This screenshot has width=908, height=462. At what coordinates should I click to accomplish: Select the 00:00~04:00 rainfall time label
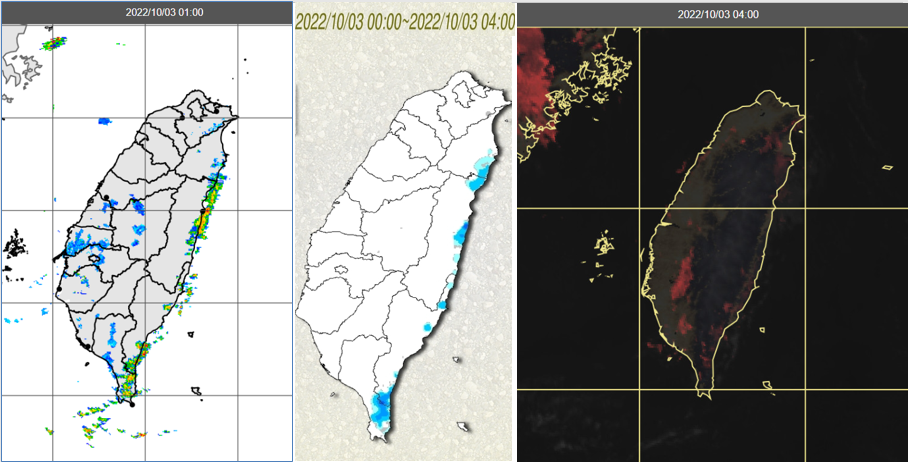click(405, 21)
